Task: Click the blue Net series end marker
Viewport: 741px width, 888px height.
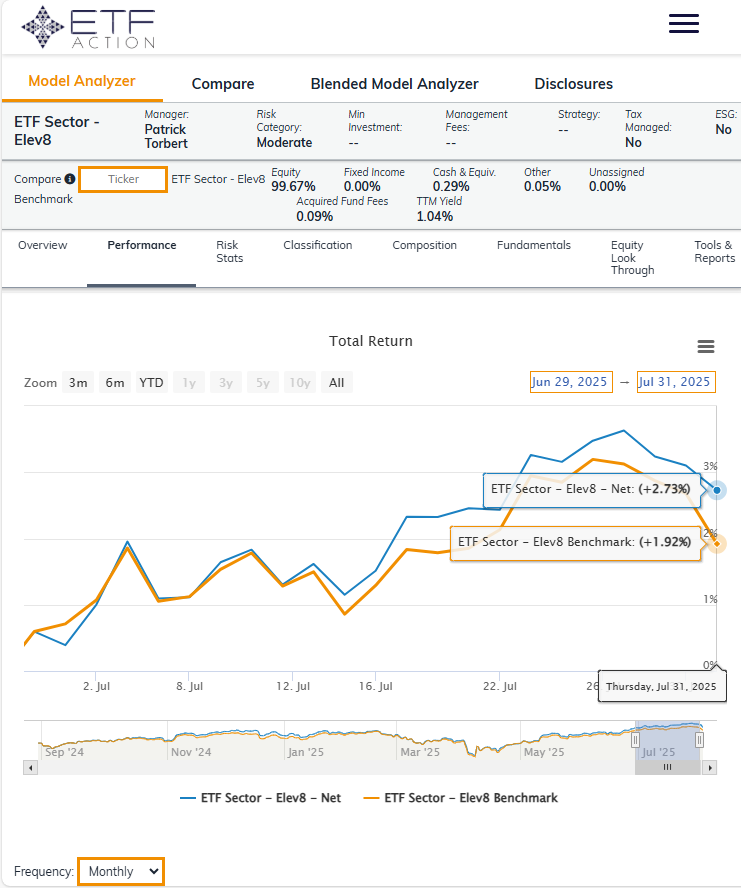Action: (x=717, y=490)
